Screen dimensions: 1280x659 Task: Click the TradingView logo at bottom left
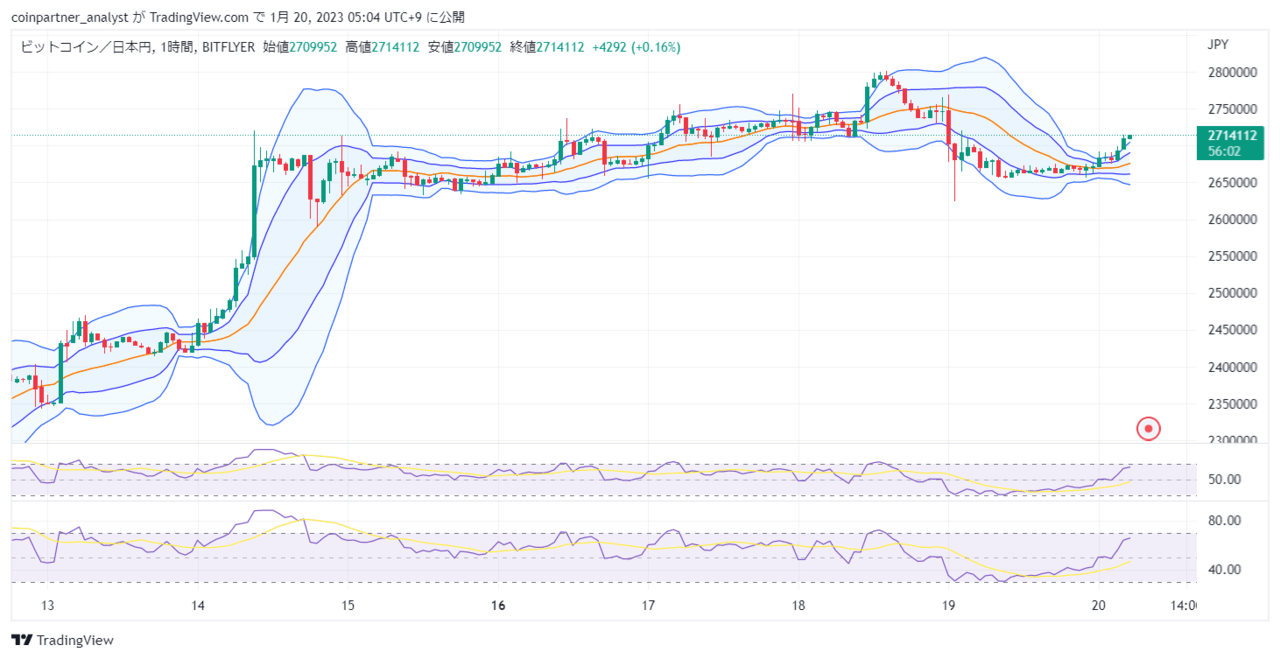pos(62,640)
